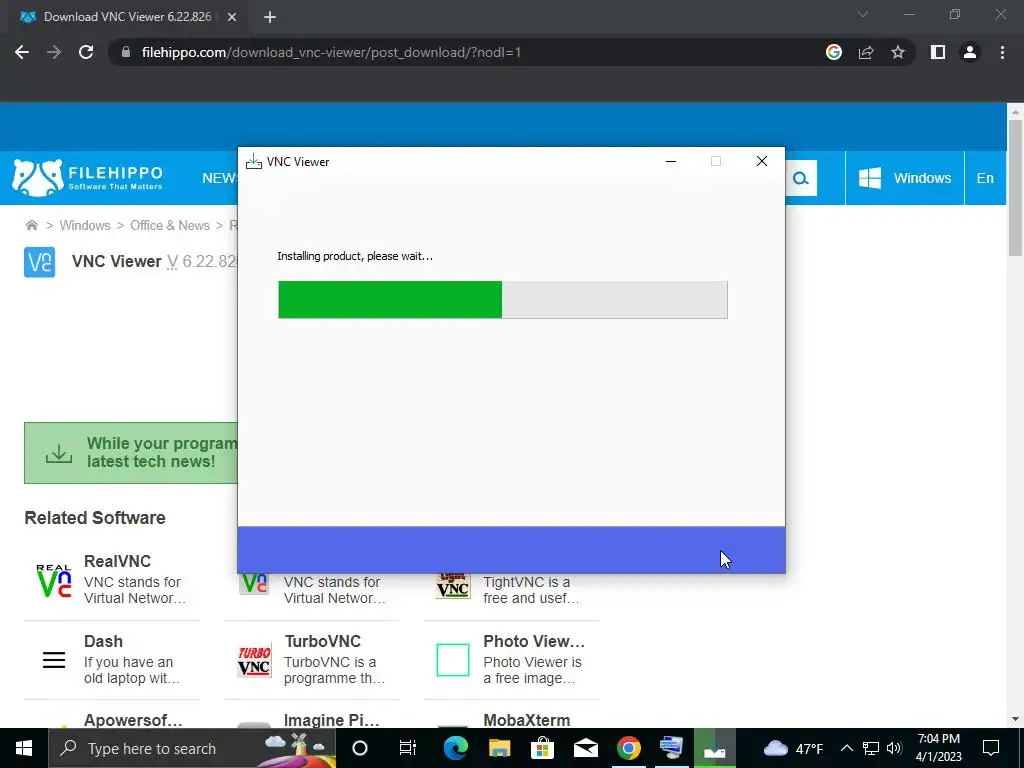Click the VNC Viewer installer title icon

coord(253,161)
